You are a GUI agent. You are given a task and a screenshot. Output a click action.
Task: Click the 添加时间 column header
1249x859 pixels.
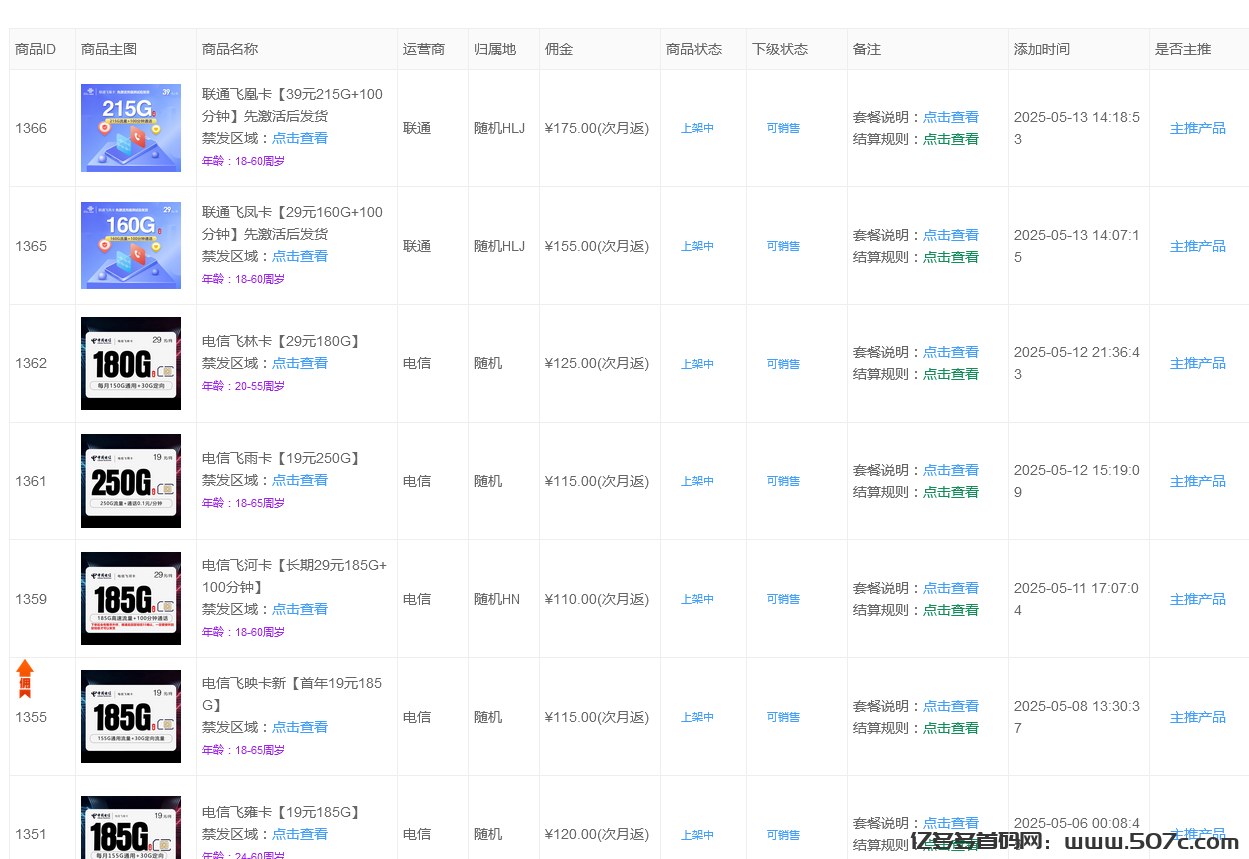[1042, 49]
